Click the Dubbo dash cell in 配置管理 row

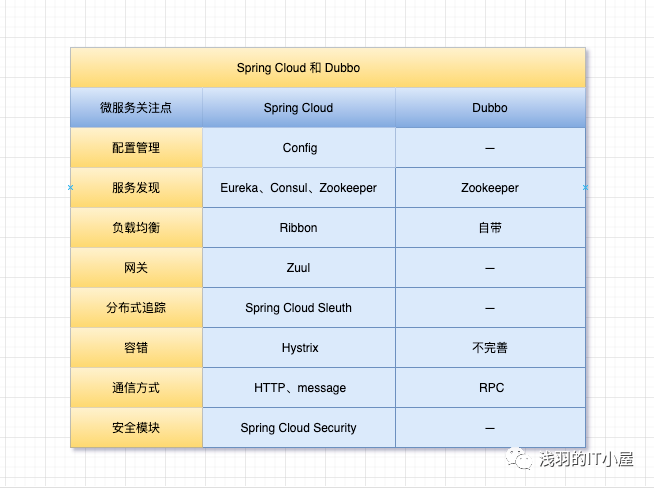(x=490, y=148)
